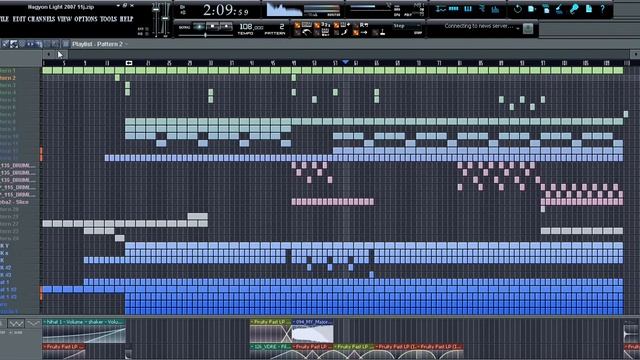Open the Project info page icon
Screen dimensions: 640x360
click(589, 9)
